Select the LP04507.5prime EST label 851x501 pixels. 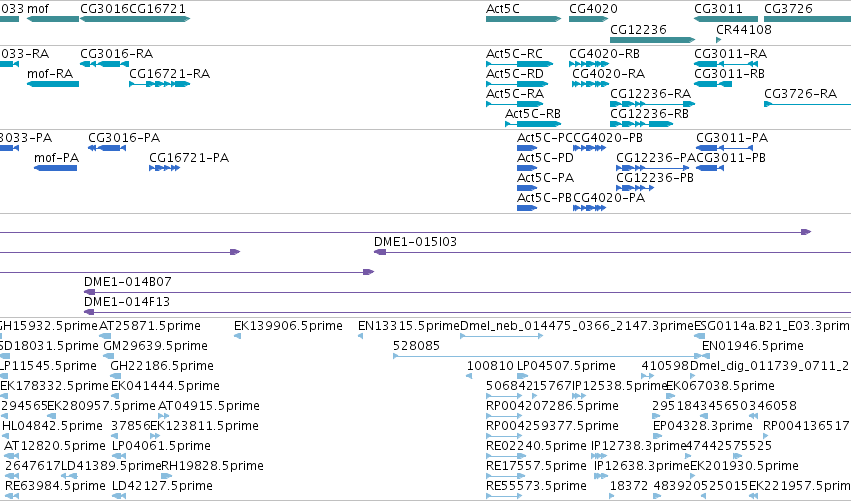coord(566,366)
